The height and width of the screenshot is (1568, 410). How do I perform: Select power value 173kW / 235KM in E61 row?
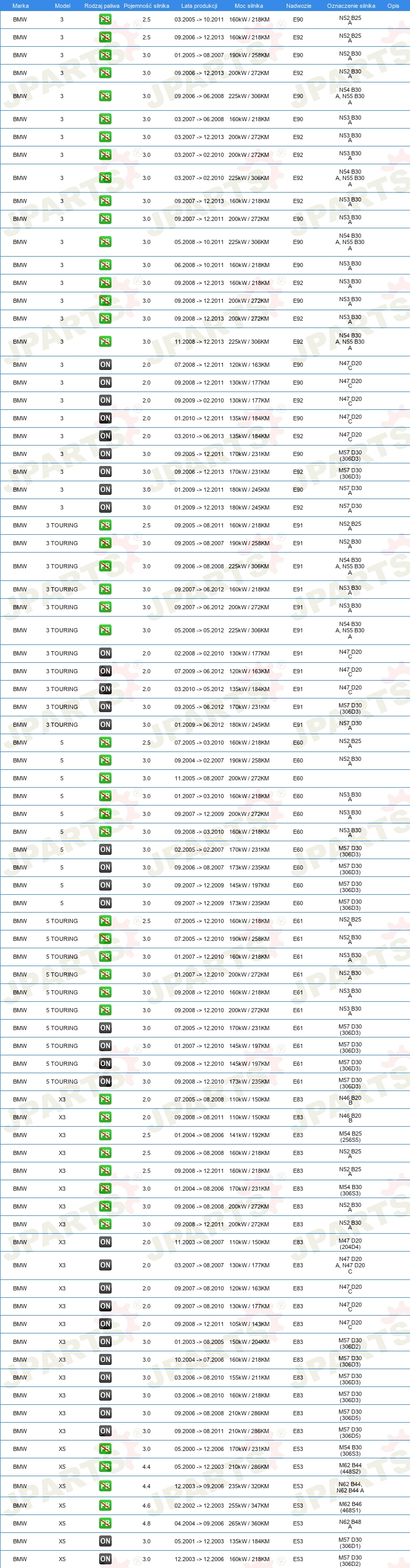(249, 1082)
